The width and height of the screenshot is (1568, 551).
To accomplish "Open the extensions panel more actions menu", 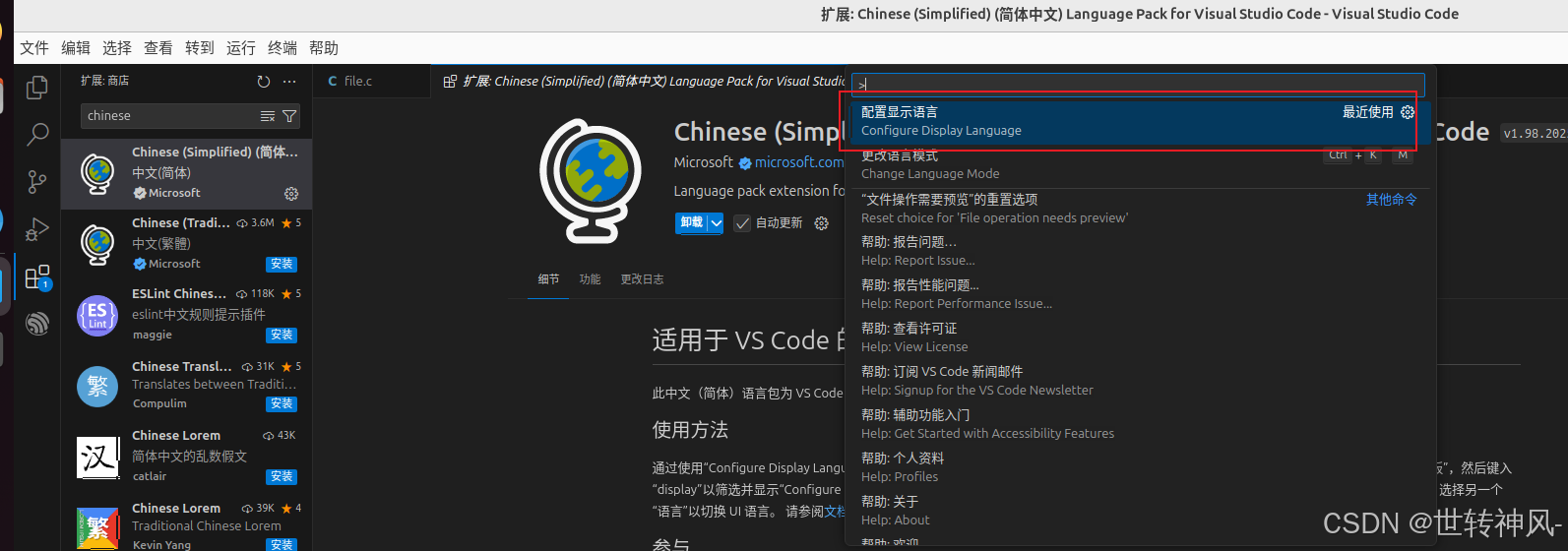I will tap(289, 82).
